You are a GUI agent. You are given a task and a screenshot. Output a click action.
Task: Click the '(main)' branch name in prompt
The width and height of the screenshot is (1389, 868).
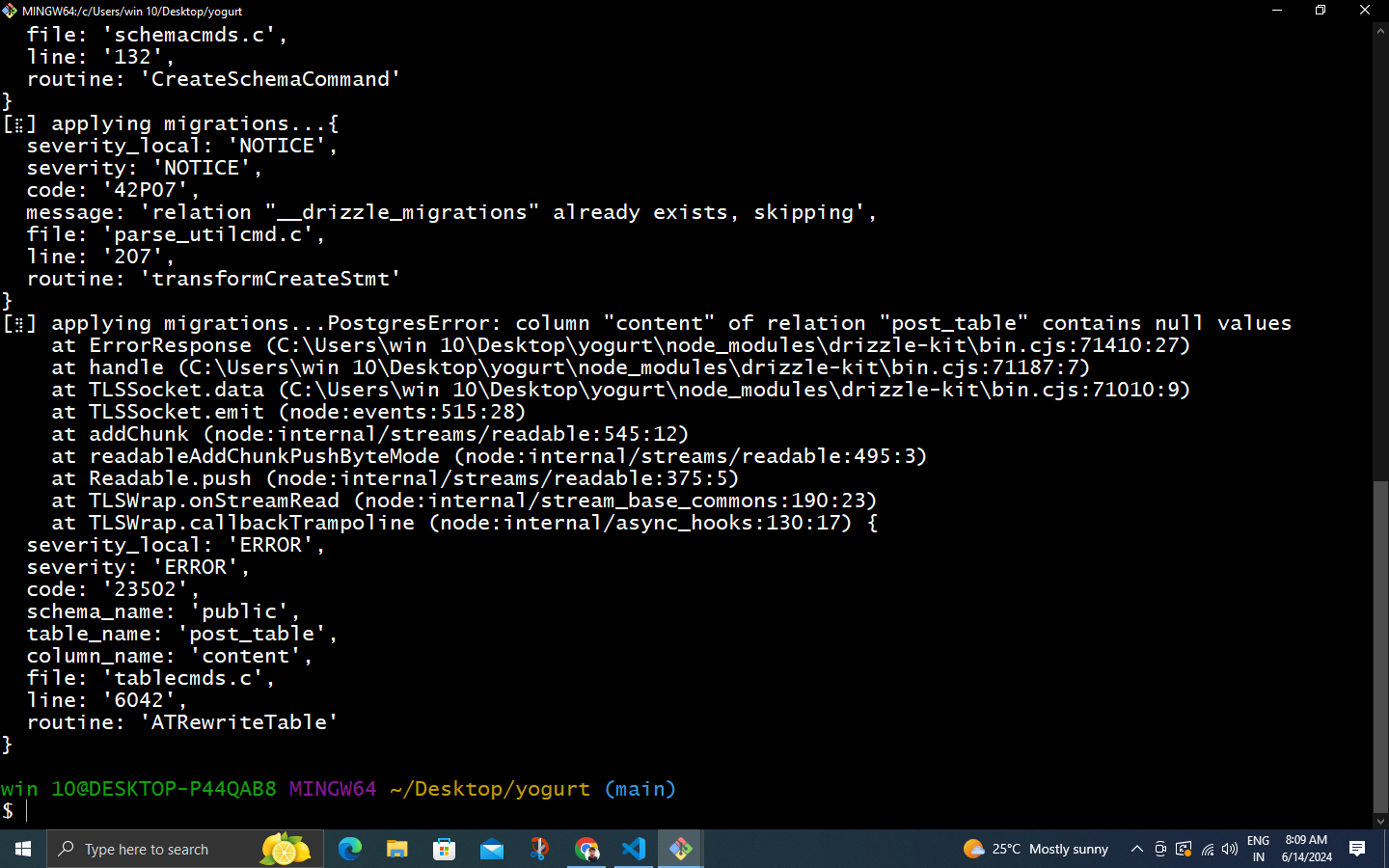pos(640,789)
